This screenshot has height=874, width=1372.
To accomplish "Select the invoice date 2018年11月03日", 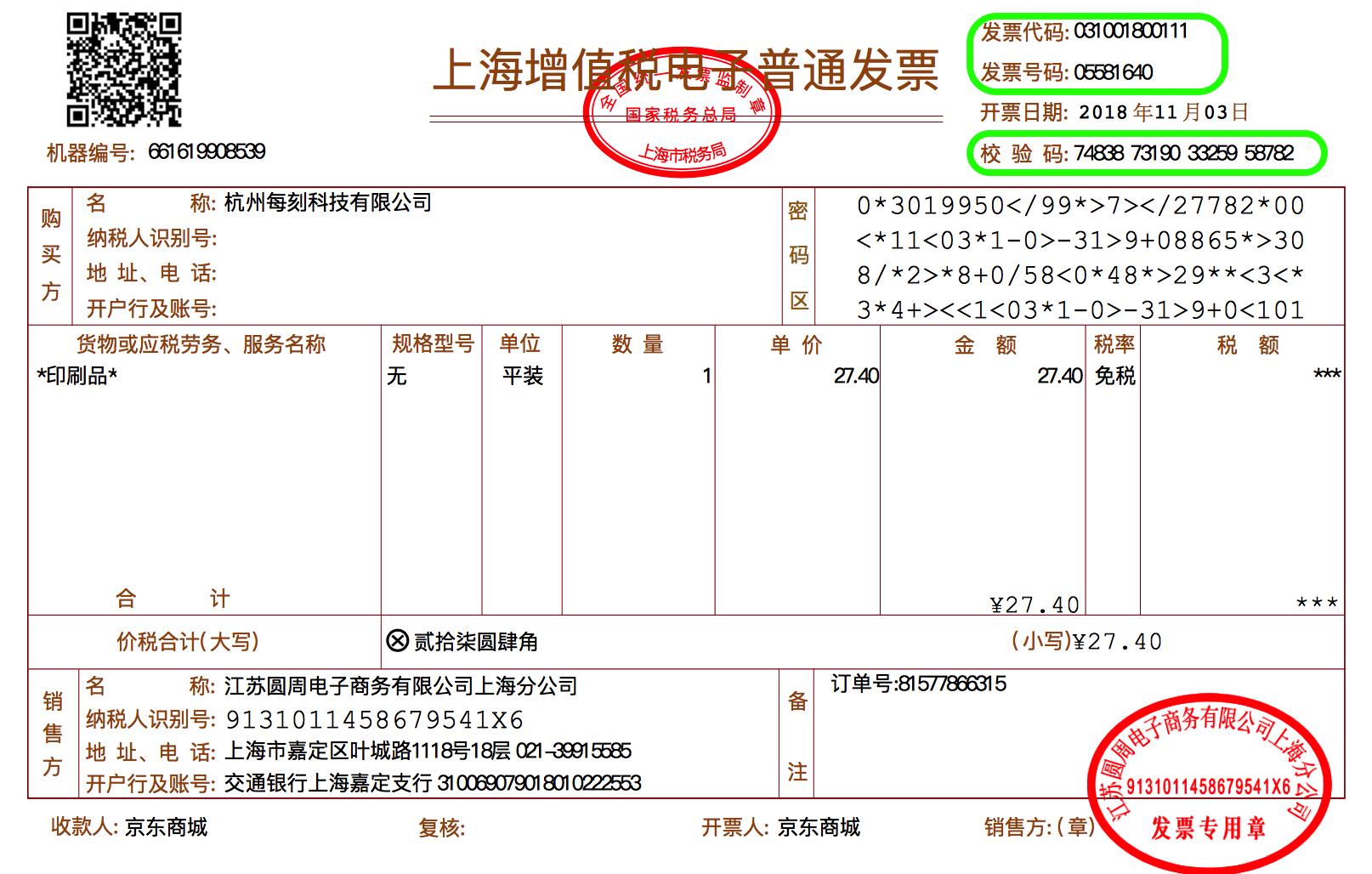I will point(1164,112).
